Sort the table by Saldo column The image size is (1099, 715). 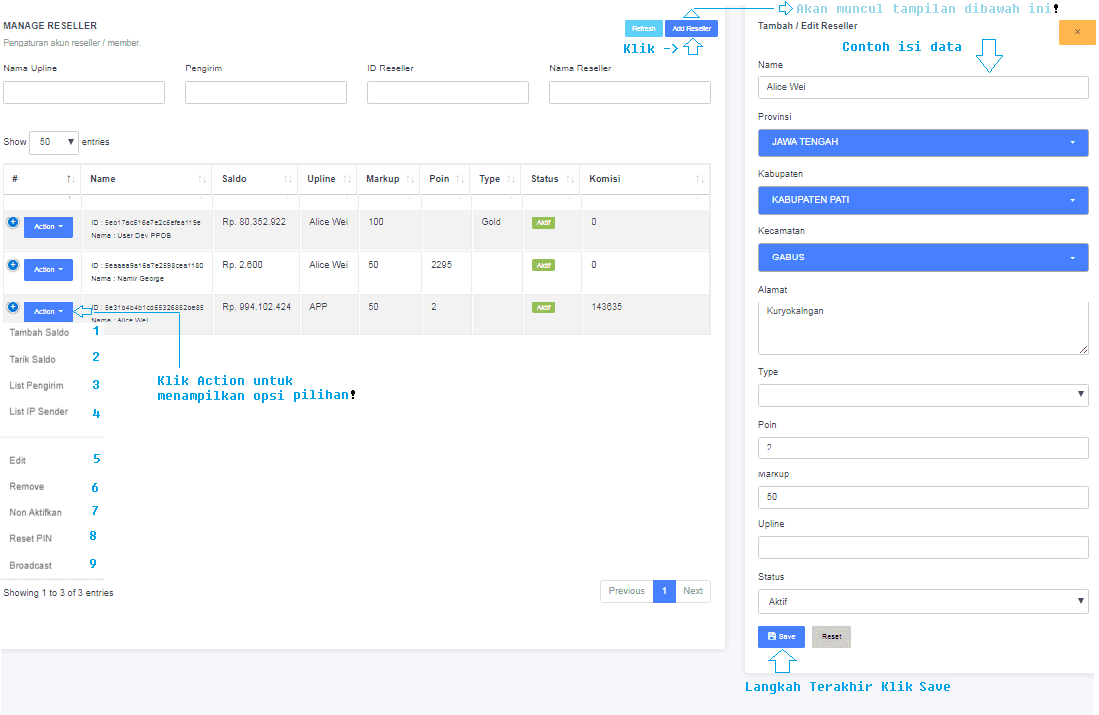coord(256,179)
